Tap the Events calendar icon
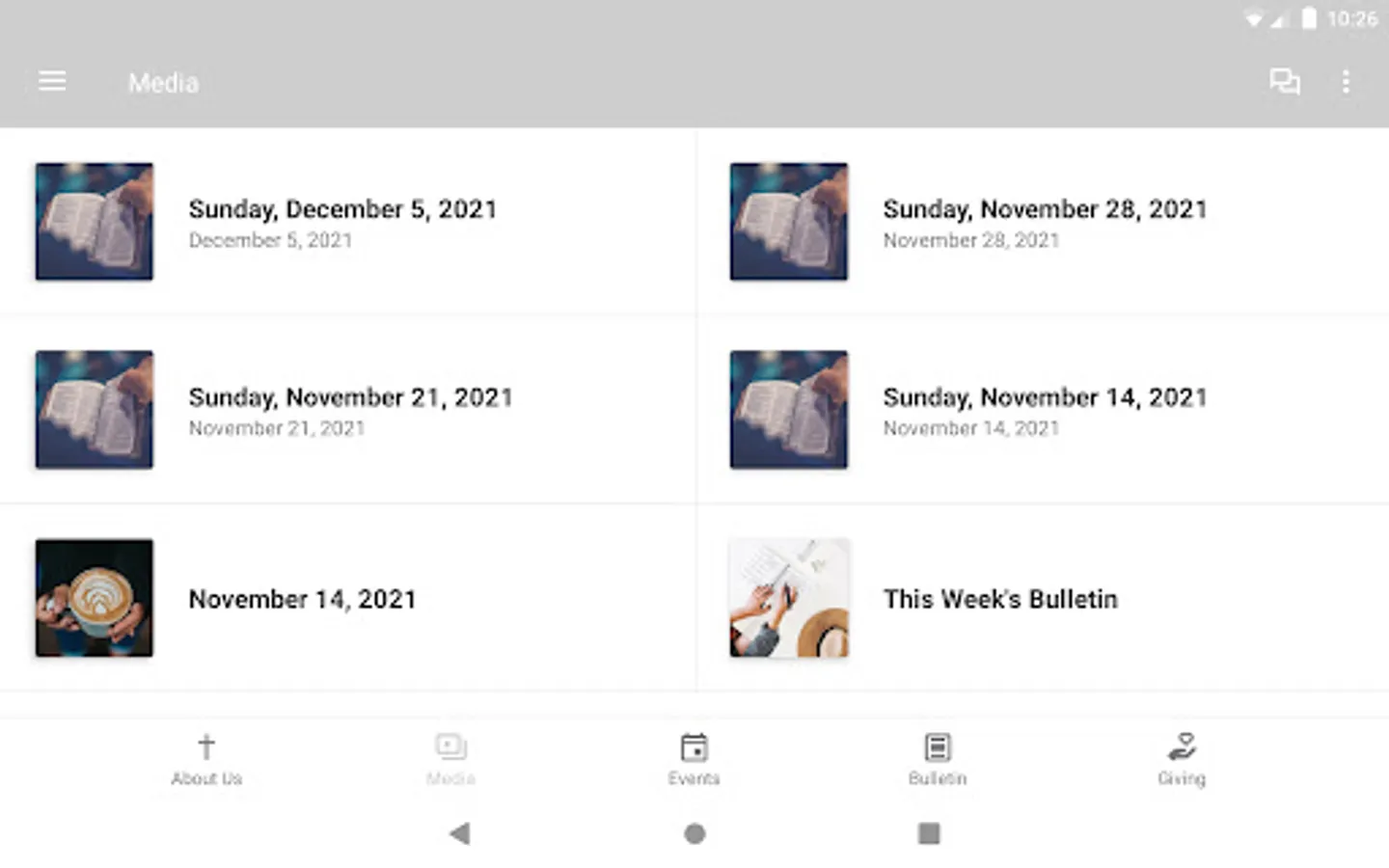Screen dimensions: 1389x868 point(694,747)
